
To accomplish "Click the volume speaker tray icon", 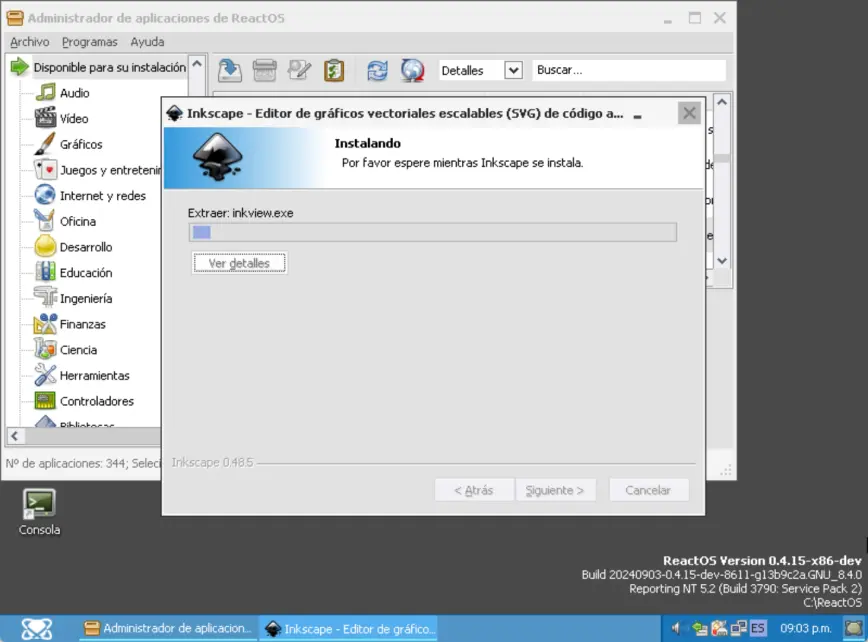I will (675, 628).
